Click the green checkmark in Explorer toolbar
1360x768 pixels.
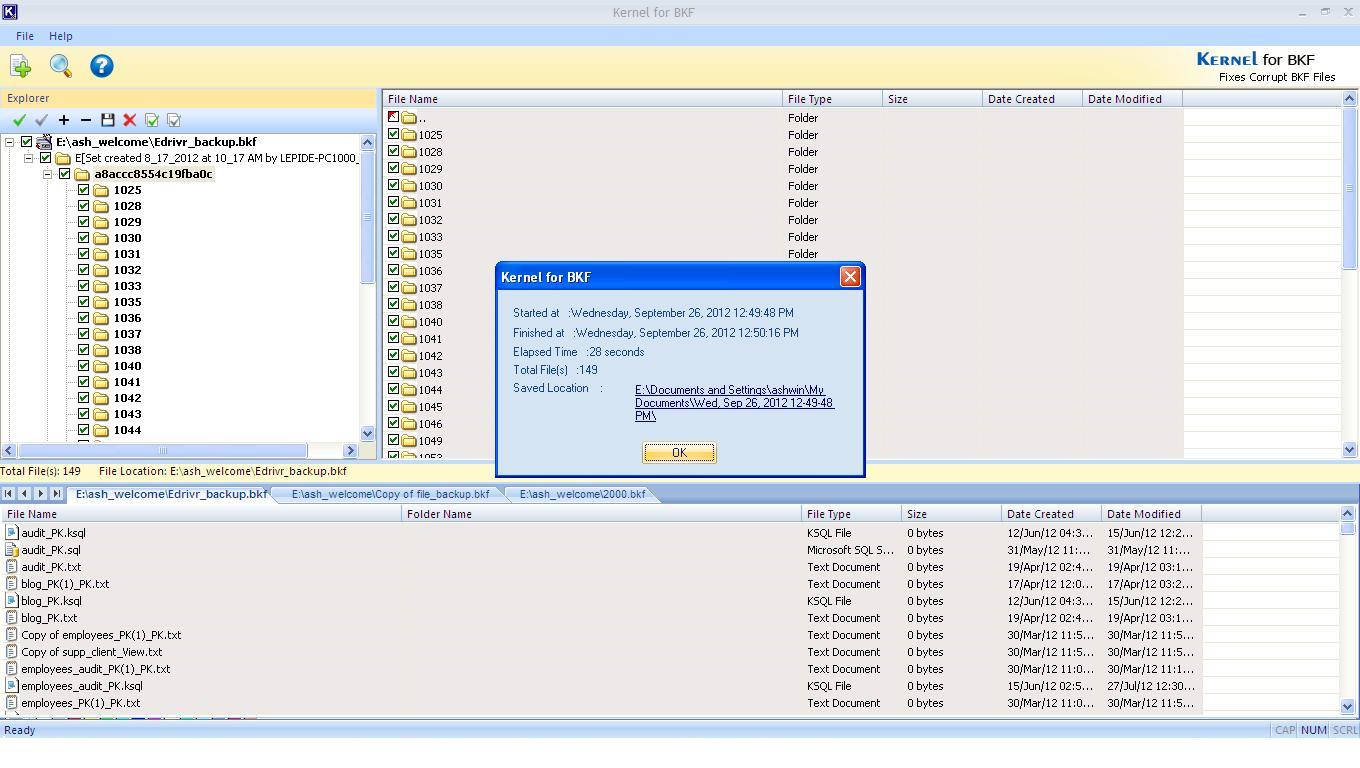[19, 120]
